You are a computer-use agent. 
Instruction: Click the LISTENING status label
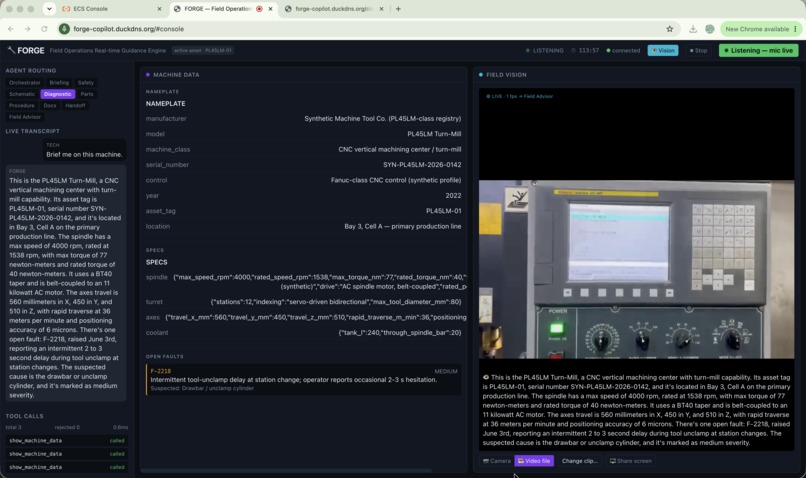pyautogui.click(x=544, y=50)
